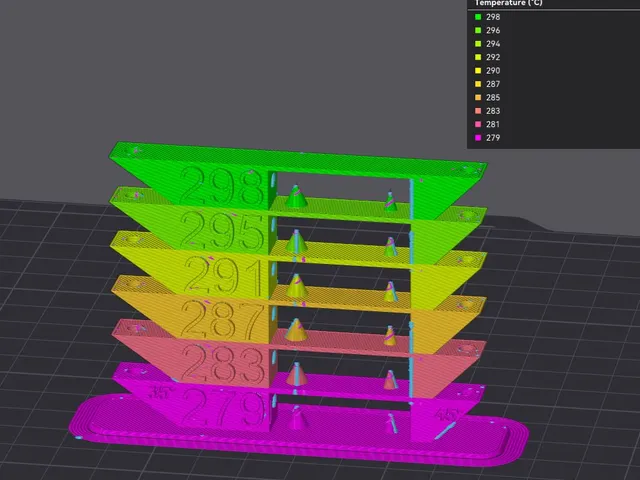Image resolution: width=640 pixels, height=480 pixels.
Task: Select legend value 285
Action: point(493,98)
